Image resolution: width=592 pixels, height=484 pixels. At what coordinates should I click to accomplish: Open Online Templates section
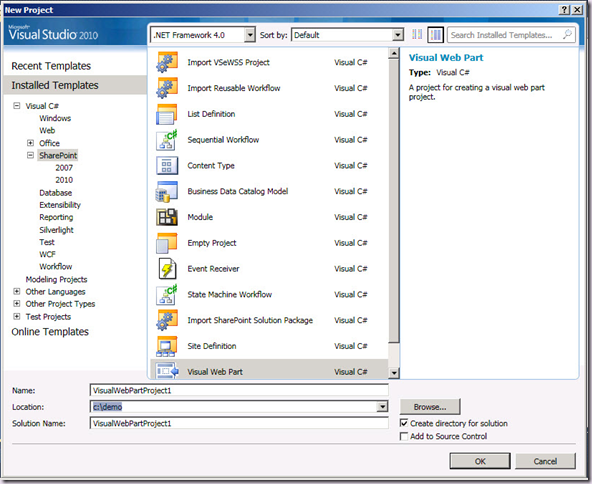(50, 332)
